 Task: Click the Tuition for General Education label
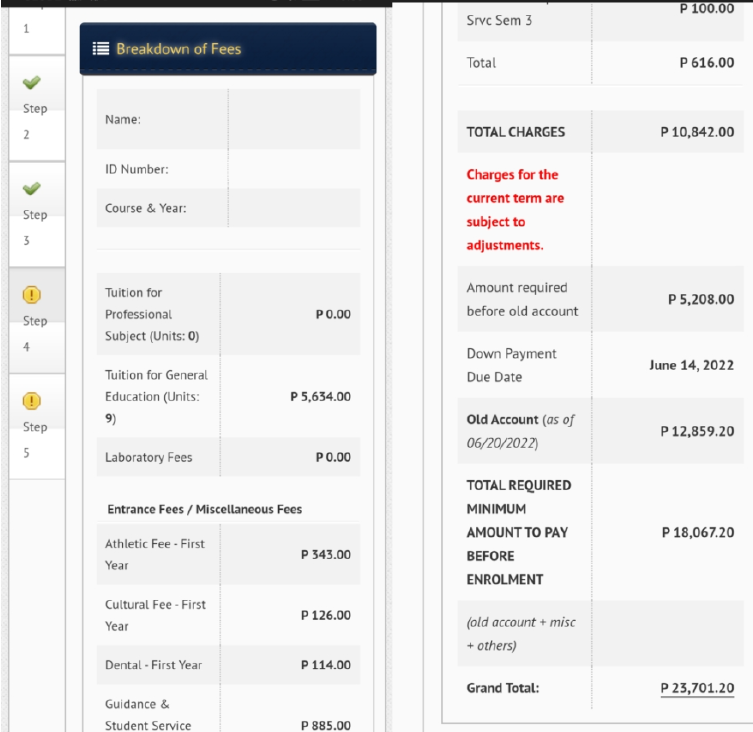click(157, 397)
